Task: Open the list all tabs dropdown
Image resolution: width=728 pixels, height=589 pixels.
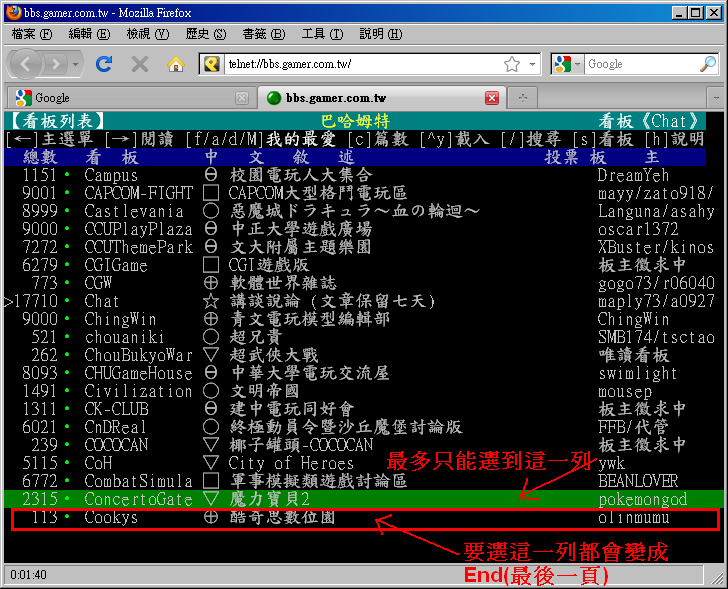Action: point(715,98)
